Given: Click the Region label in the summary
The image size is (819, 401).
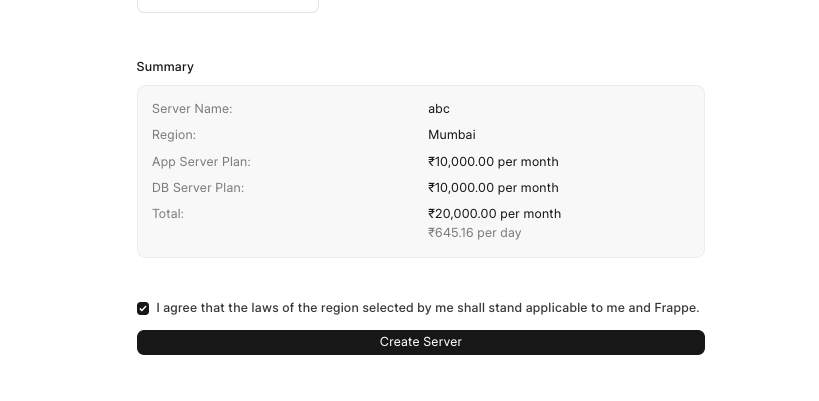Looking at the screenshot, I should 174,135.
